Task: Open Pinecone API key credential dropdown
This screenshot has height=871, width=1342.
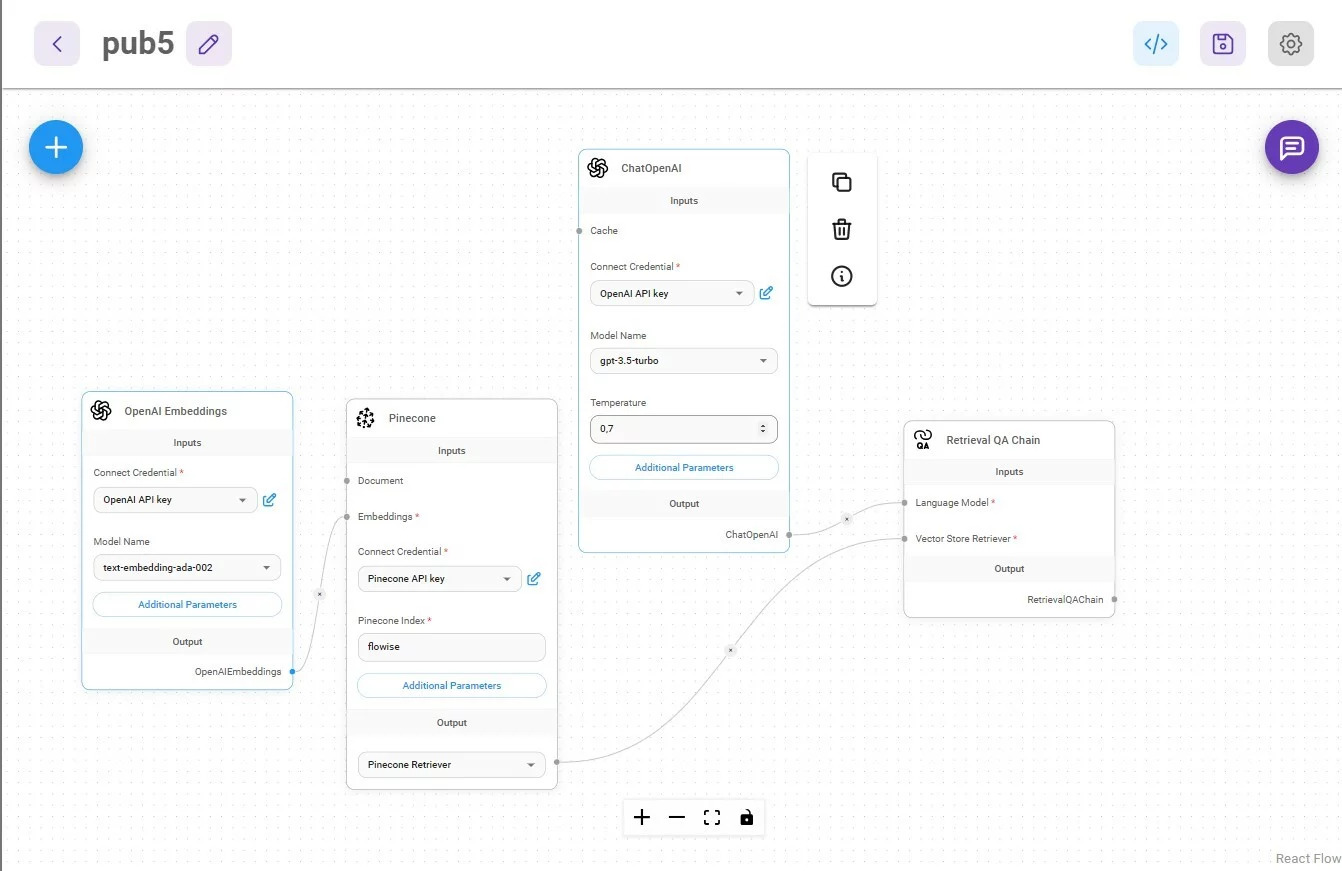Action: pyautogui.click(x=440, y=579)
